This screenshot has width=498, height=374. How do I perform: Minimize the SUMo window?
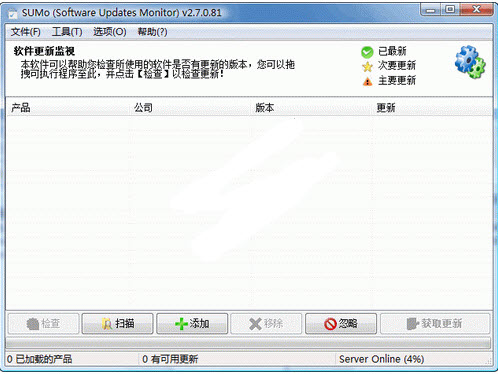[431, 10]
